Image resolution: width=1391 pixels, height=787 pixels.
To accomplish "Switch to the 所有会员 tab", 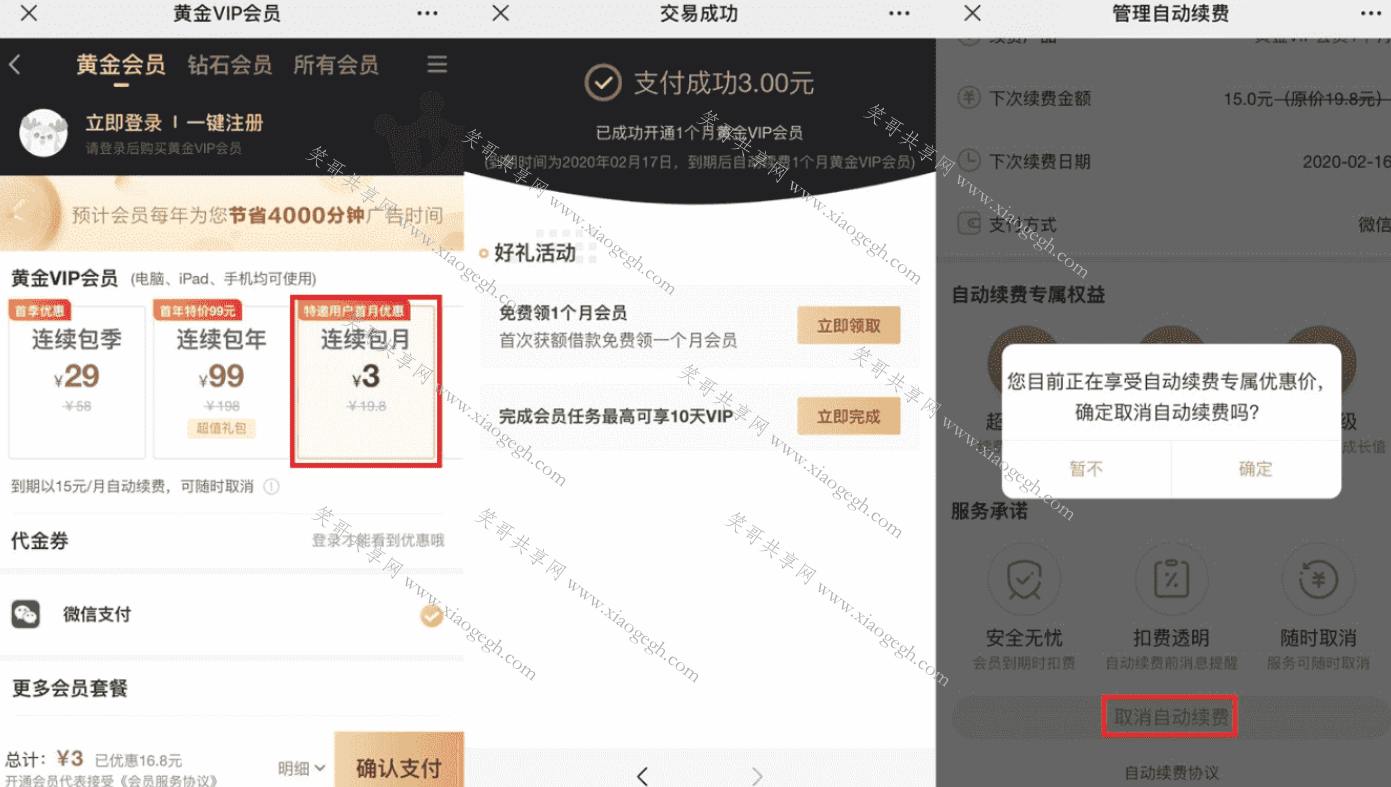I will click(336, 65).
